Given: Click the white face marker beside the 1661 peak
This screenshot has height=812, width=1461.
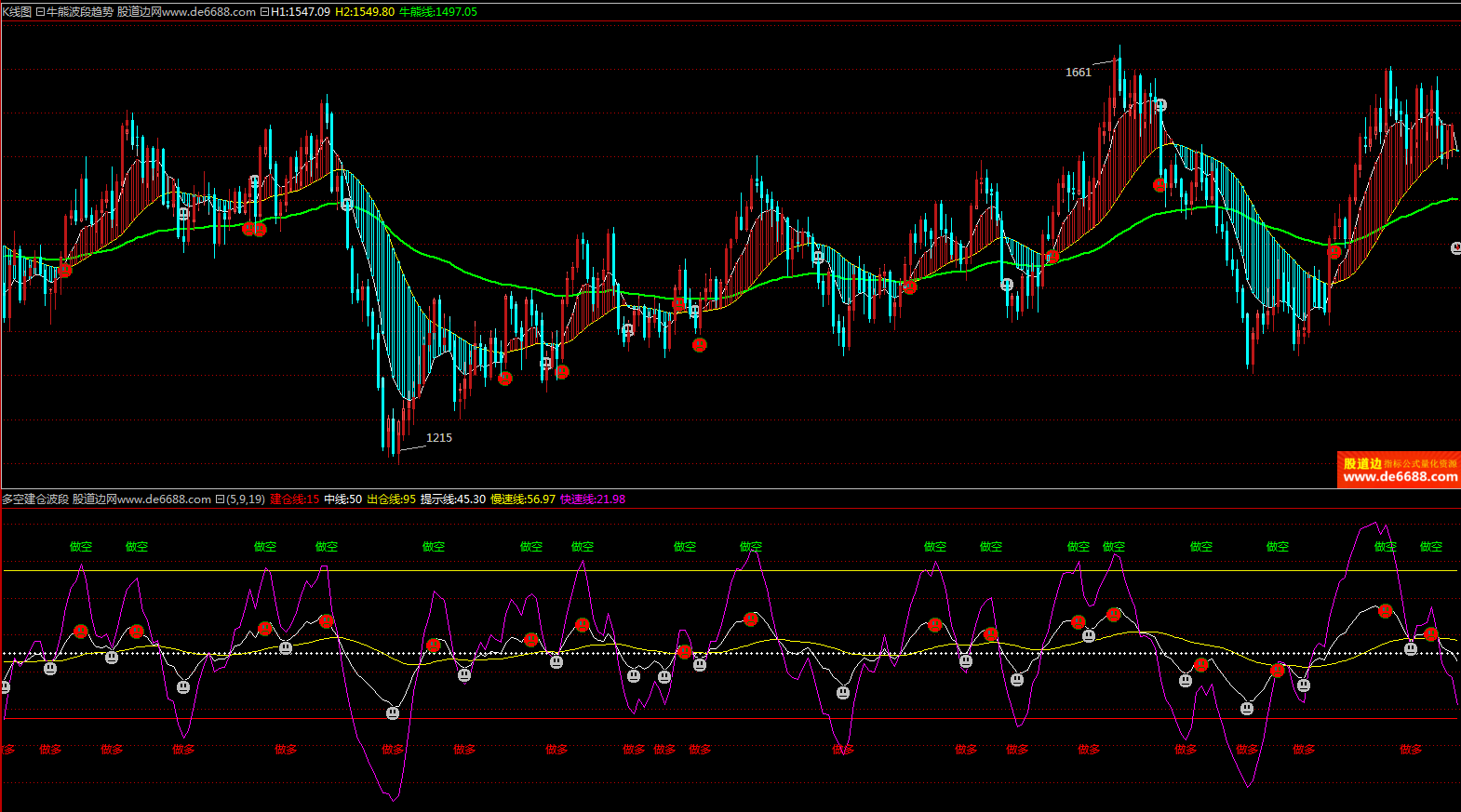Looking at the screenshot, I should click(1160, 105).
